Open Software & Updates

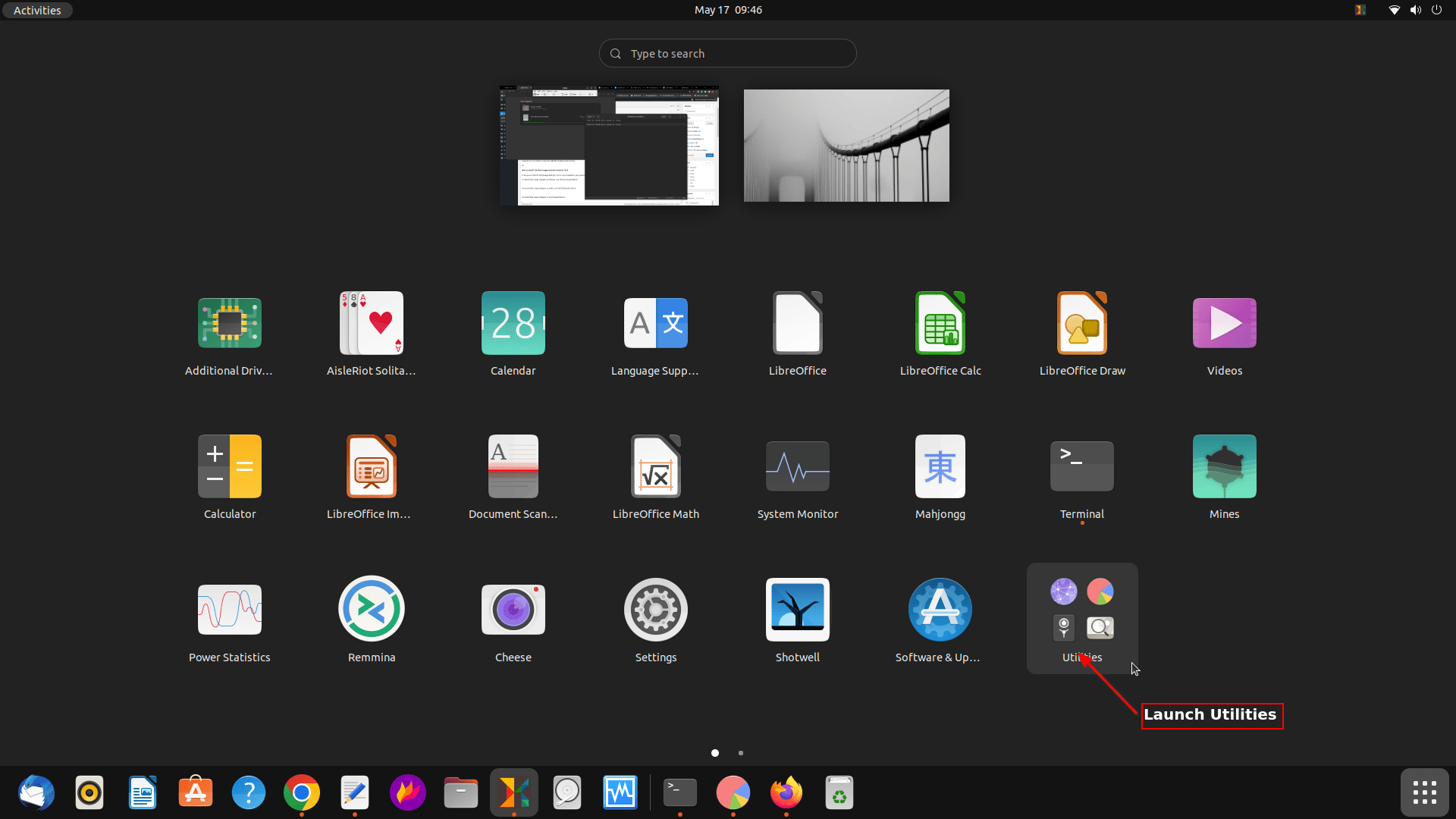coord(940,609)
